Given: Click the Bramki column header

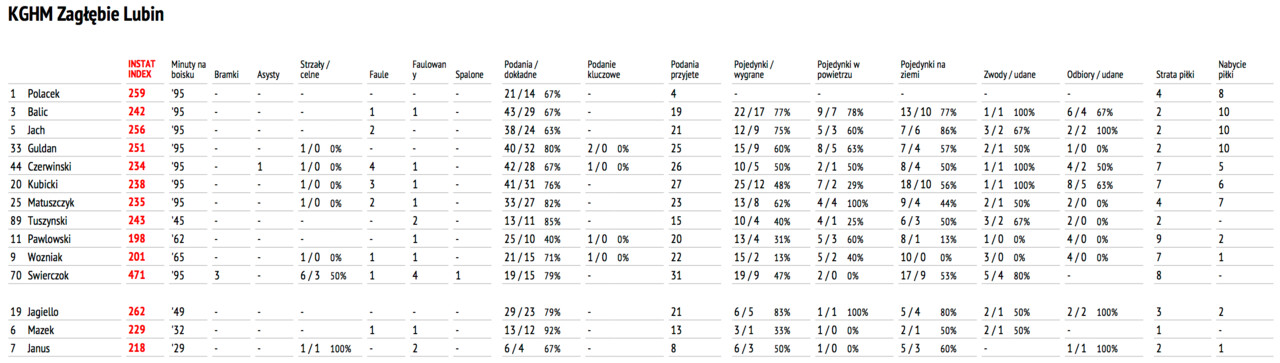Looking at the screenshot, I should pos(226,74).
